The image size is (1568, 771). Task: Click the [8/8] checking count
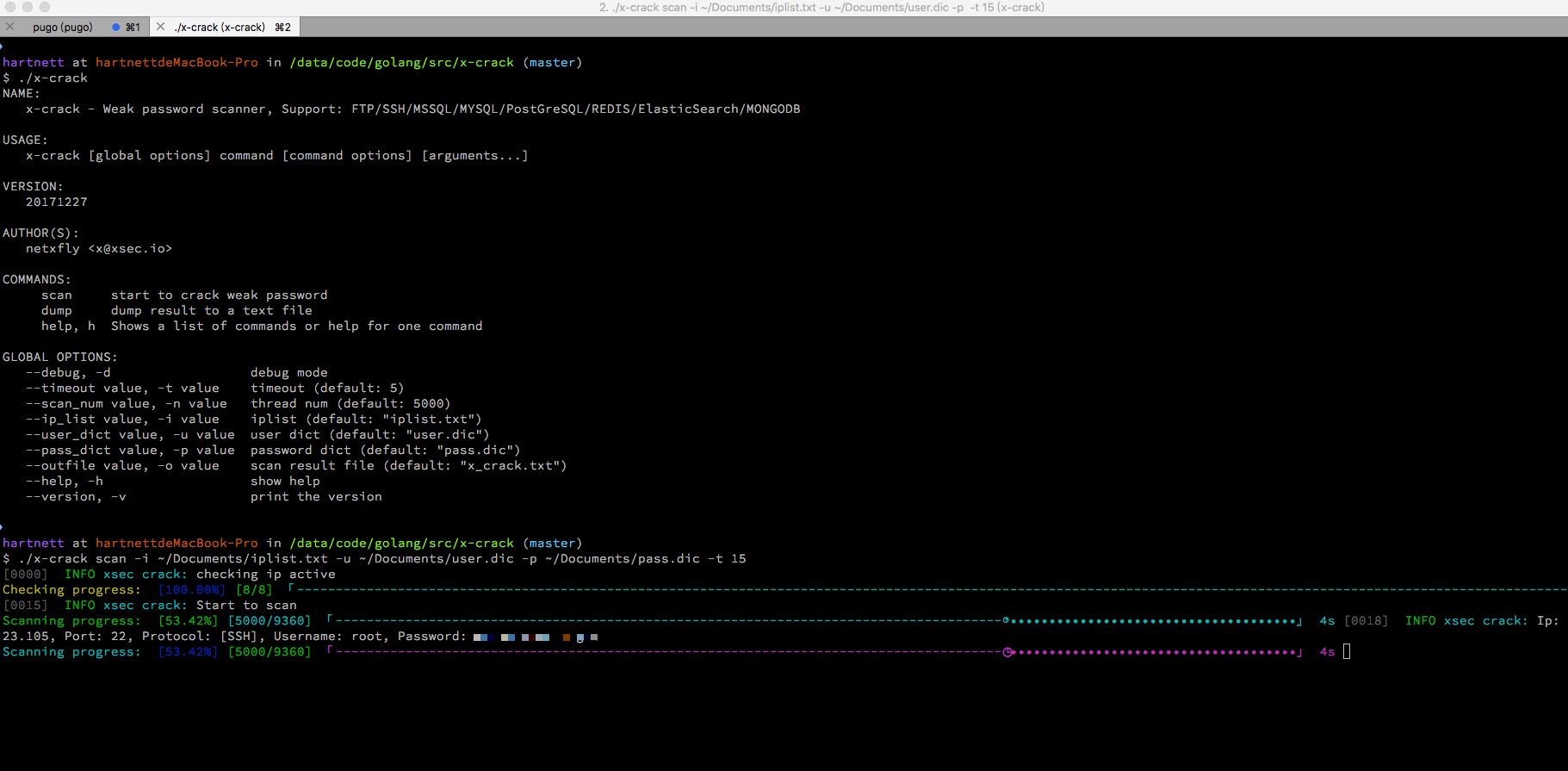point(254,589)
